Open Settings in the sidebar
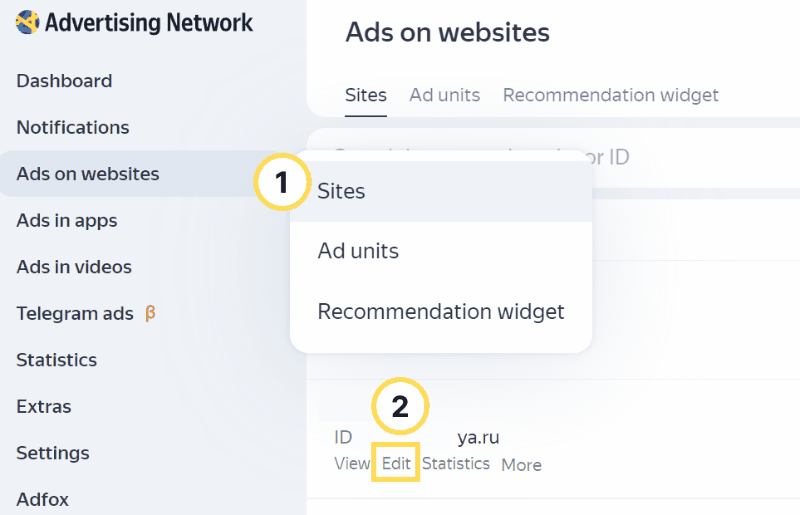This screenshot has width=800, height=515. (x=53, y=453)
